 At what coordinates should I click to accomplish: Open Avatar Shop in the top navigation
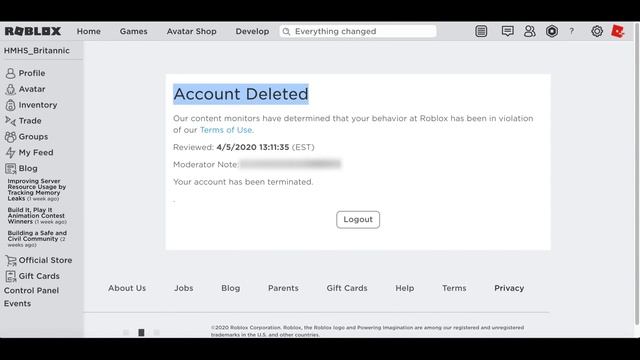click(191, 31)
